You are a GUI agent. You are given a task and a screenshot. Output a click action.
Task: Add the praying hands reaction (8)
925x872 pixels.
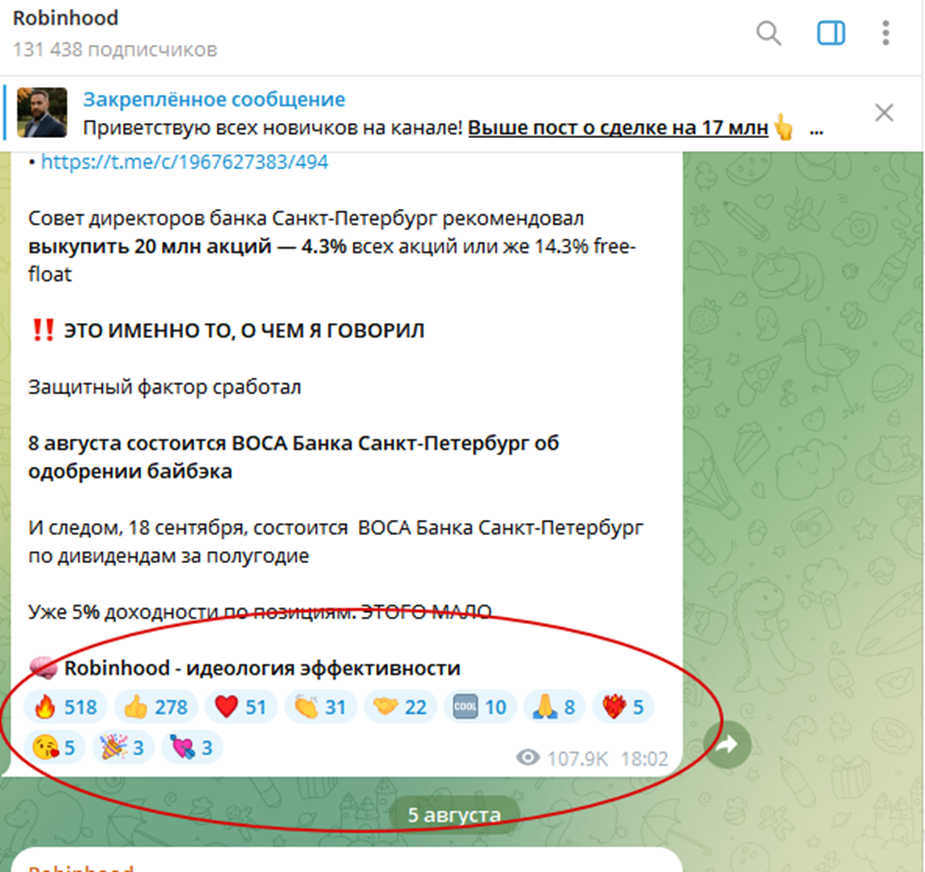[x=554, y=707]
